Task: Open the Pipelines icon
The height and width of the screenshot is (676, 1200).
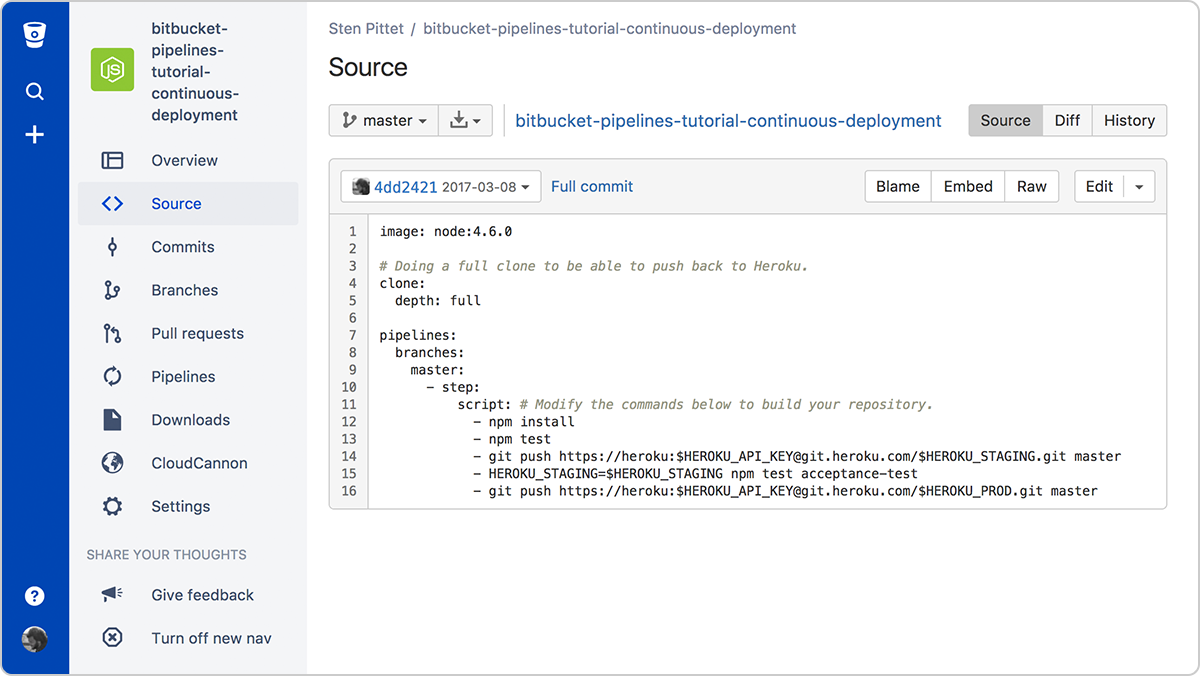Action: click(x=112, y=376)
